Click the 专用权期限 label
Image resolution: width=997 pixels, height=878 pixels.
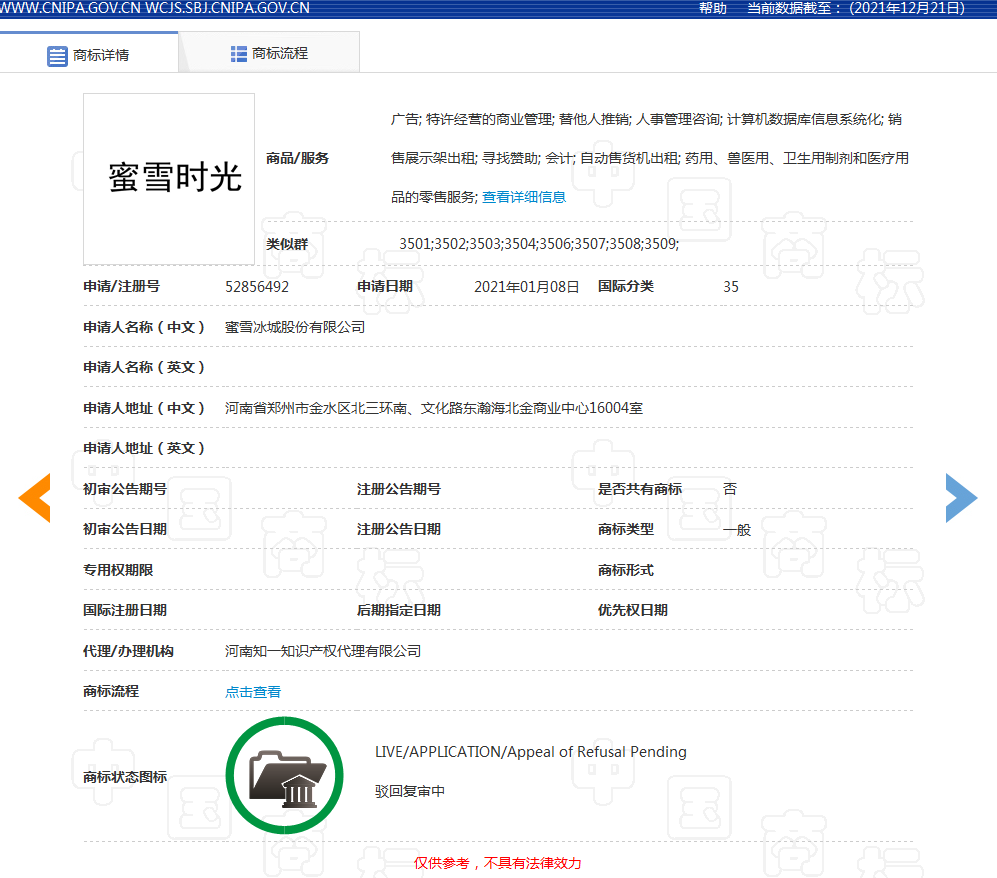click(x=118, y=570)
